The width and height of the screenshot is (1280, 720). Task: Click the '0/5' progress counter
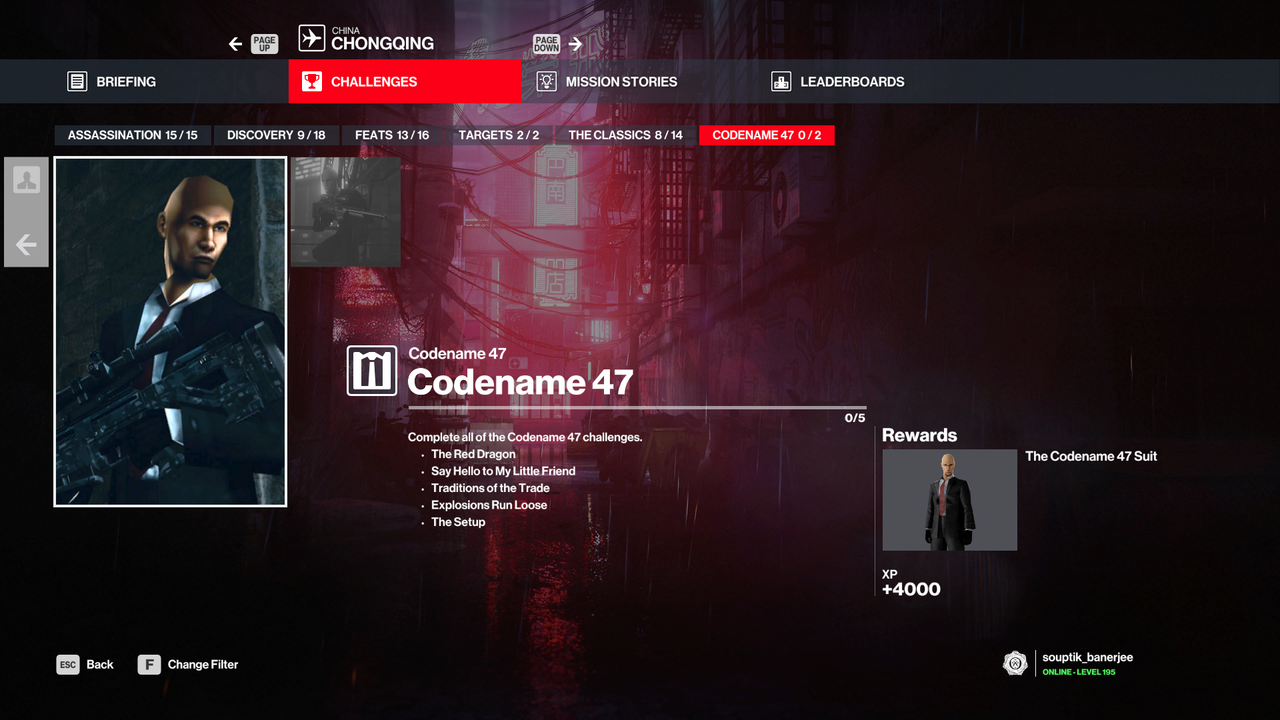click(855, 418)
